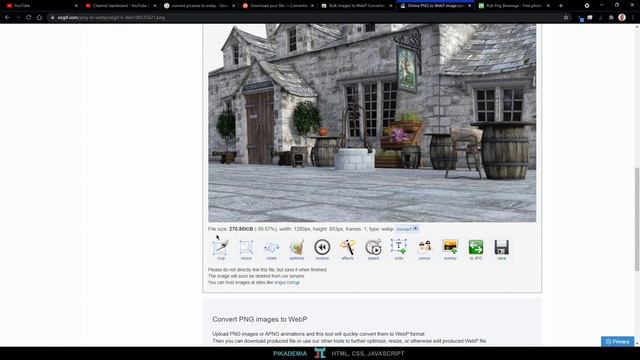Open a new browser tab with plus
This screenshot has width=640, height=360.
click(561, 6)
